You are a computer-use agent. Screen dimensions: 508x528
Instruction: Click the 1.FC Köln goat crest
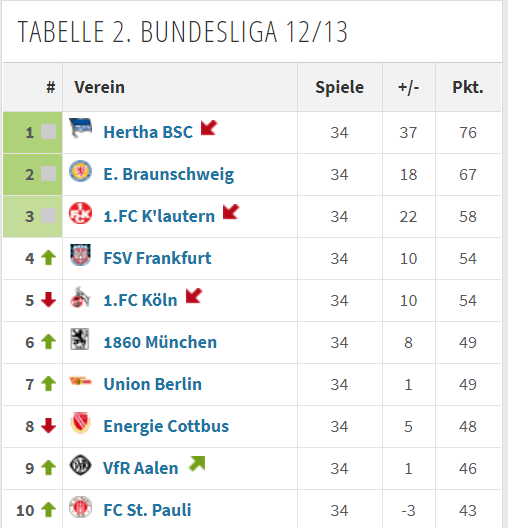(80, 297)
